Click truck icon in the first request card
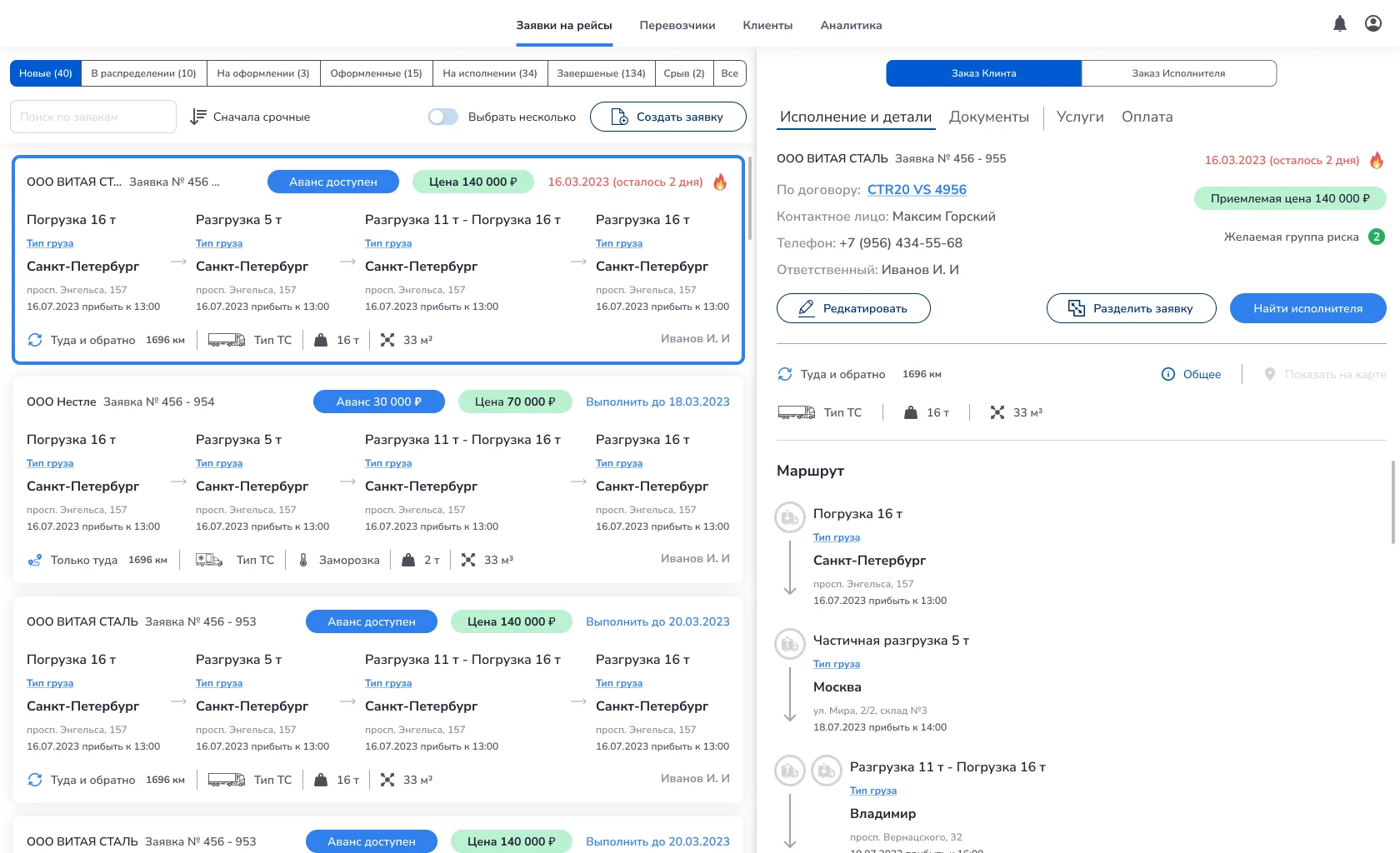Image resolution: width=1400 pixels, height=853 pixels. [x=226, y=340]
